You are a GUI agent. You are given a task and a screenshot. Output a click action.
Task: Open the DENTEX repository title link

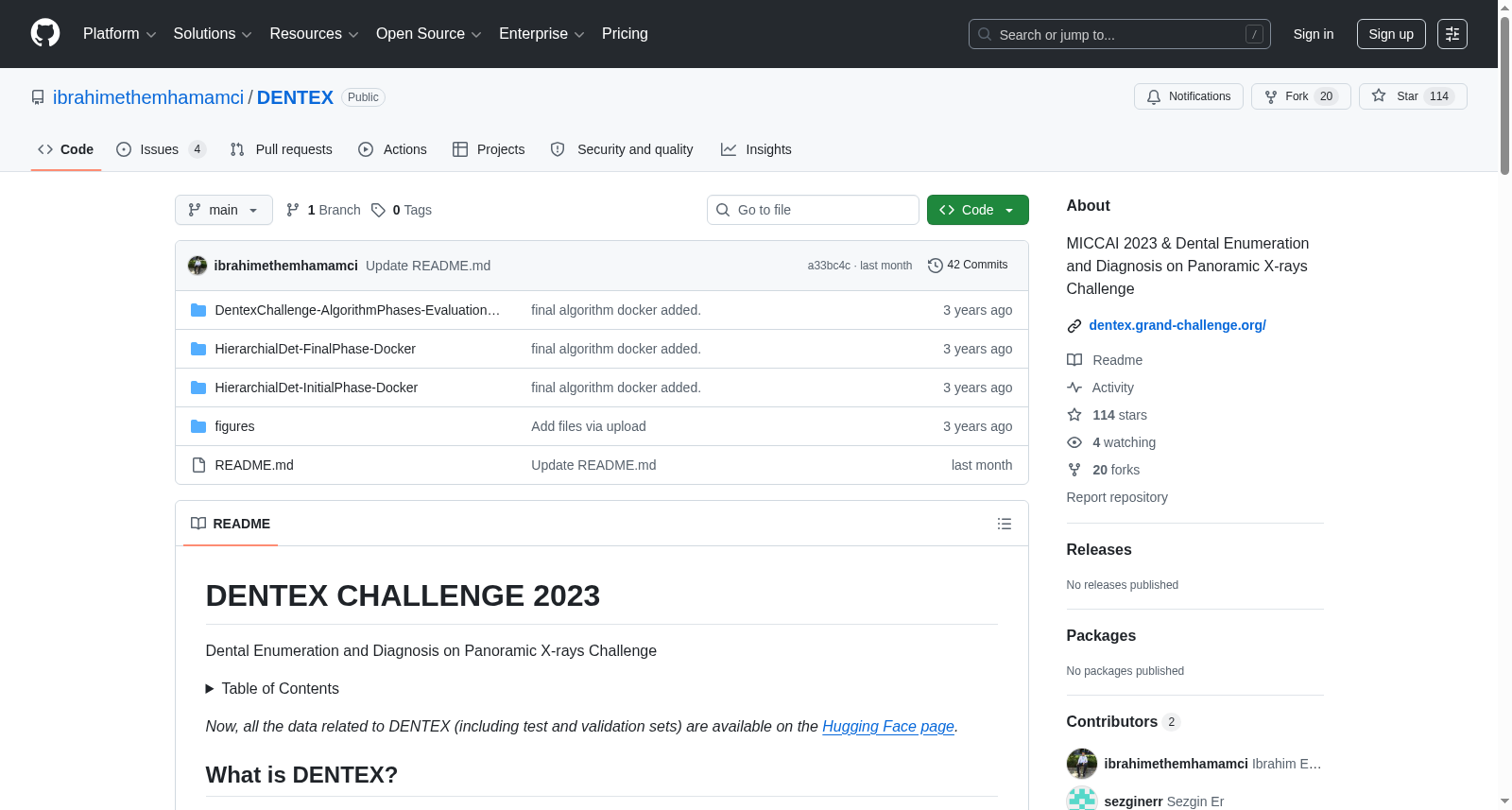click(x=295, y=97)
